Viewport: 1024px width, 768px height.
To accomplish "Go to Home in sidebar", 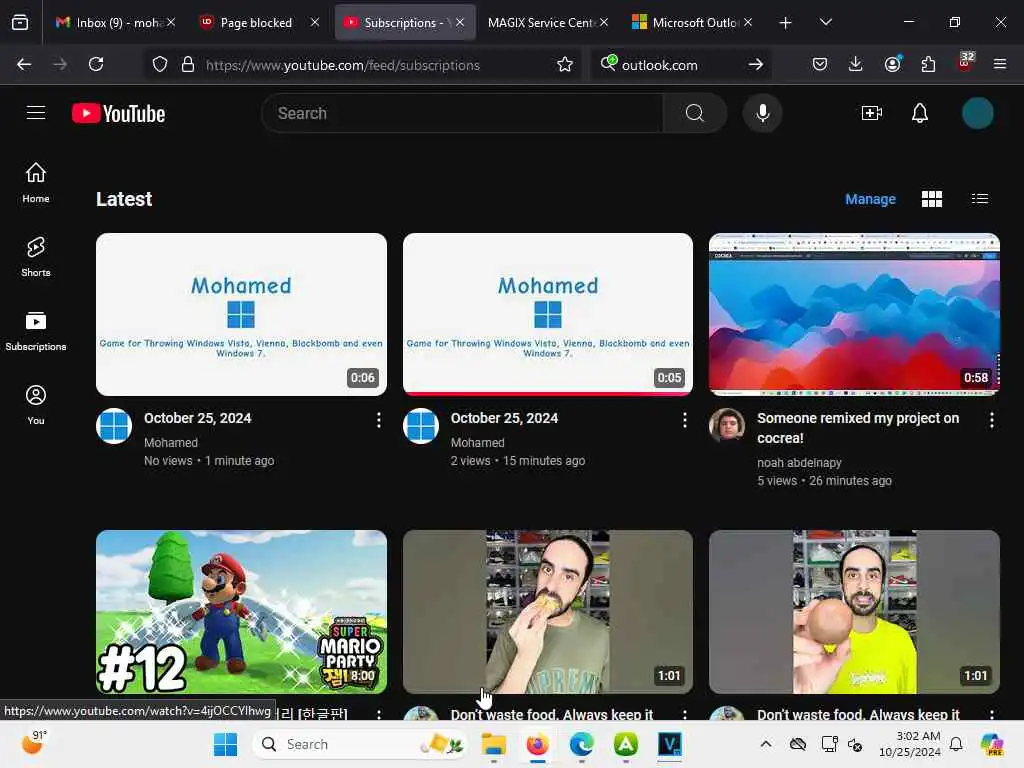I will point(36,183).
